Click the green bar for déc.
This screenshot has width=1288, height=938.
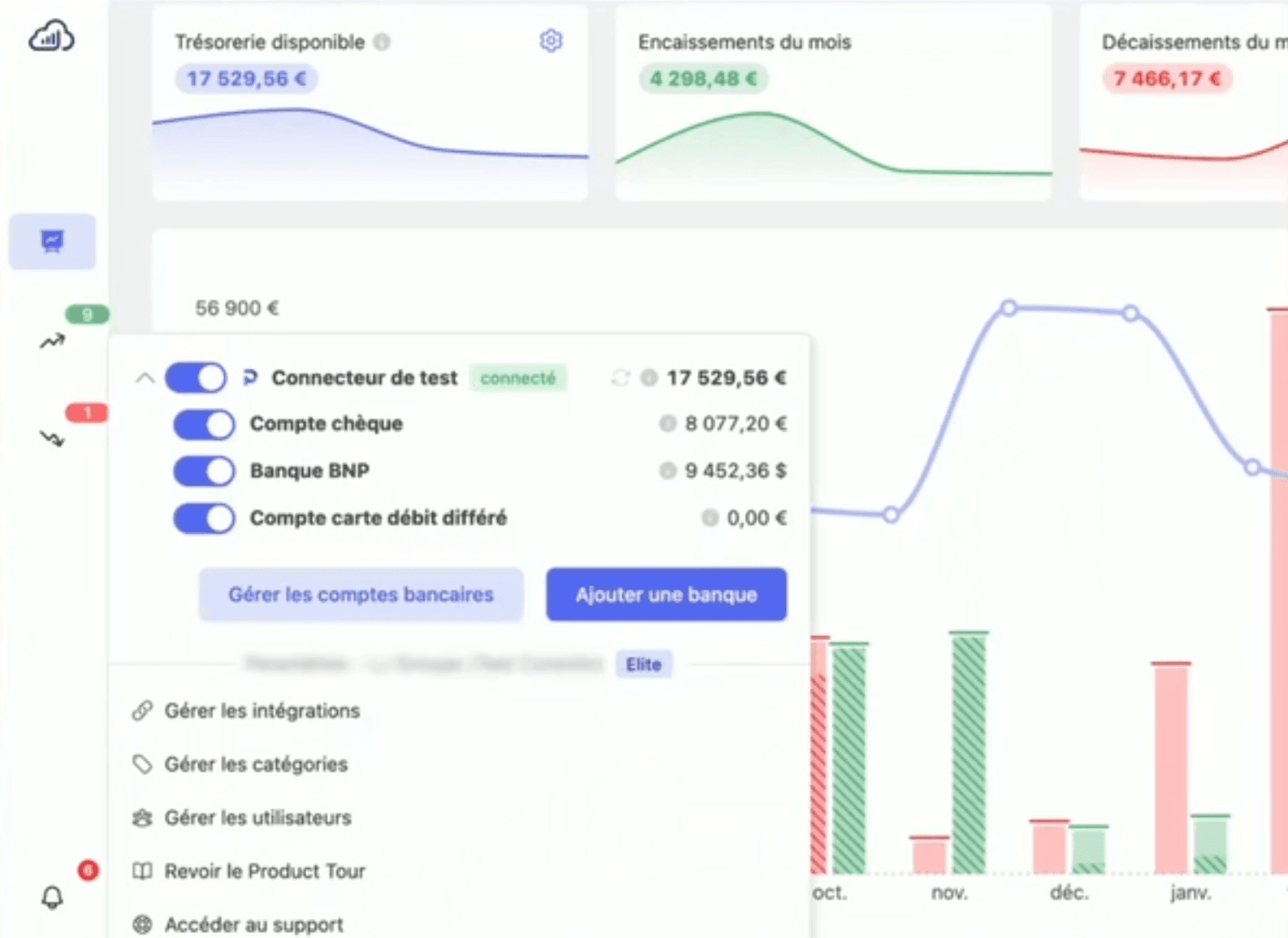pyautogui.click(x=1088, y=850)
